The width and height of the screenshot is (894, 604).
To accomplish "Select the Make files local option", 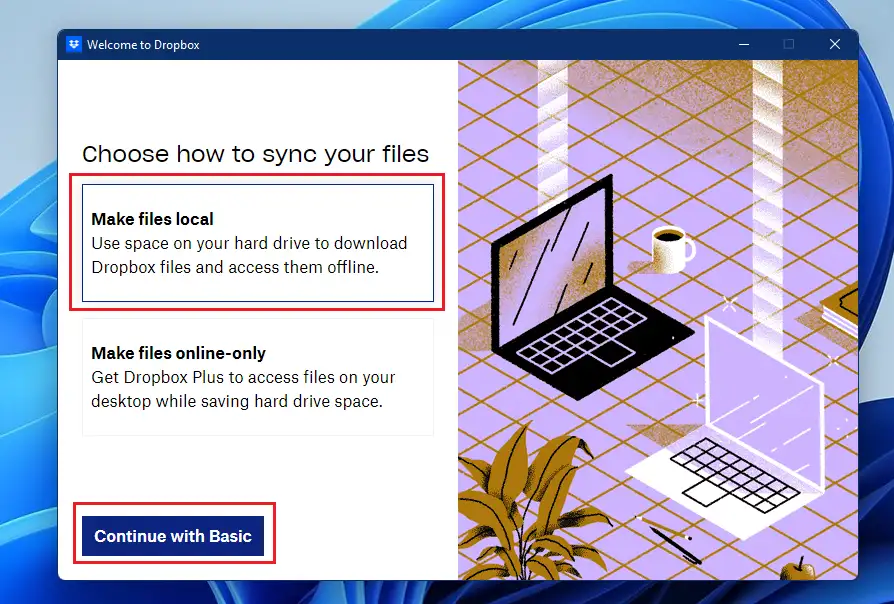I will (x=258, y=243).
